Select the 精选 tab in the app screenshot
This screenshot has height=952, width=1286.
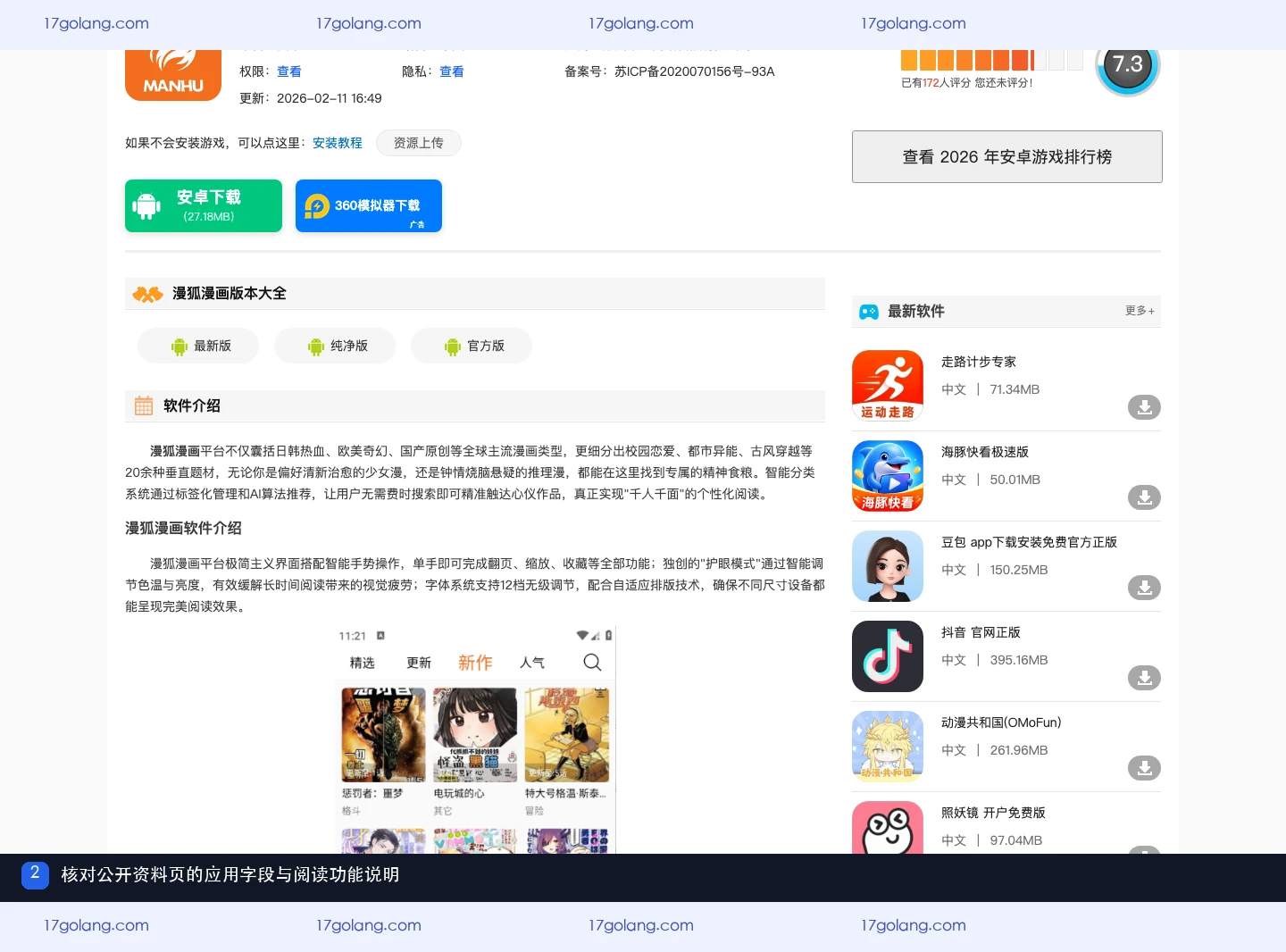[363, 663]
